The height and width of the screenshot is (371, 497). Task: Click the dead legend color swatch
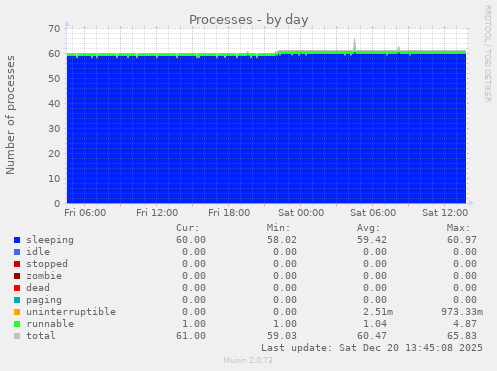coord(17,288)
